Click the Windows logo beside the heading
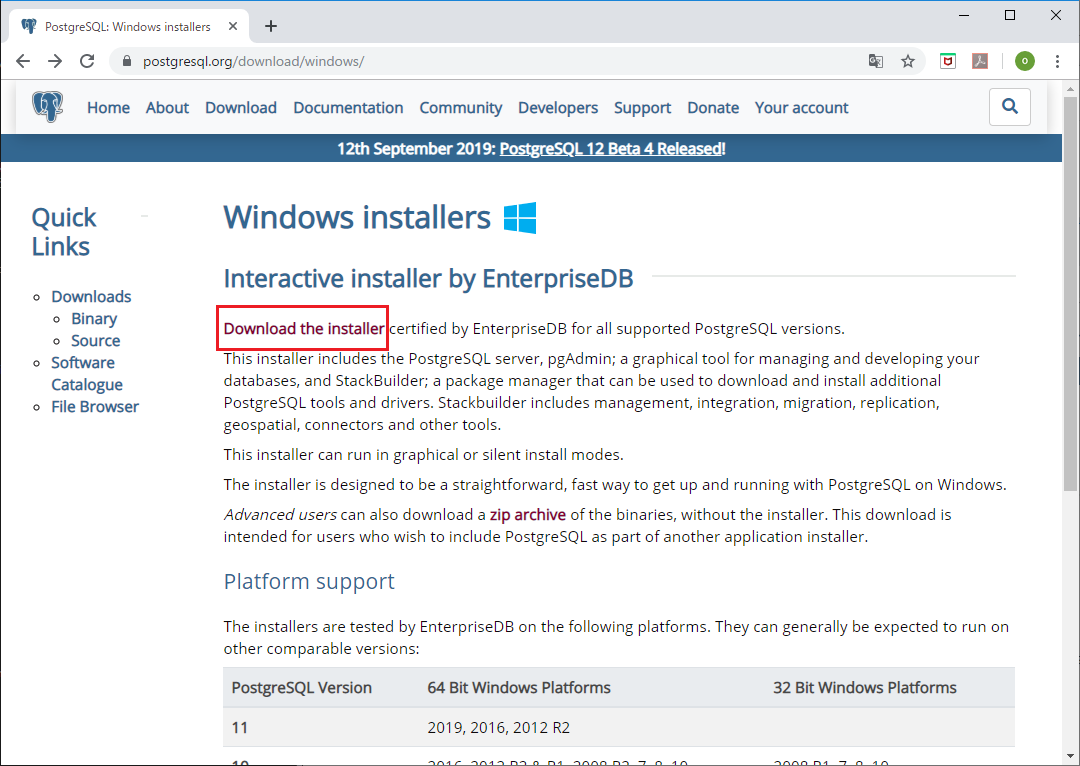The height and width of the screenshot is (766, 1080). point(520,218)
